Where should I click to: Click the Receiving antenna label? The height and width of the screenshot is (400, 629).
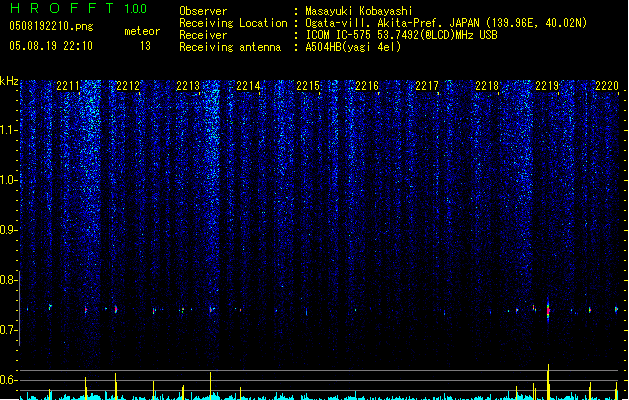click(230, 47)
